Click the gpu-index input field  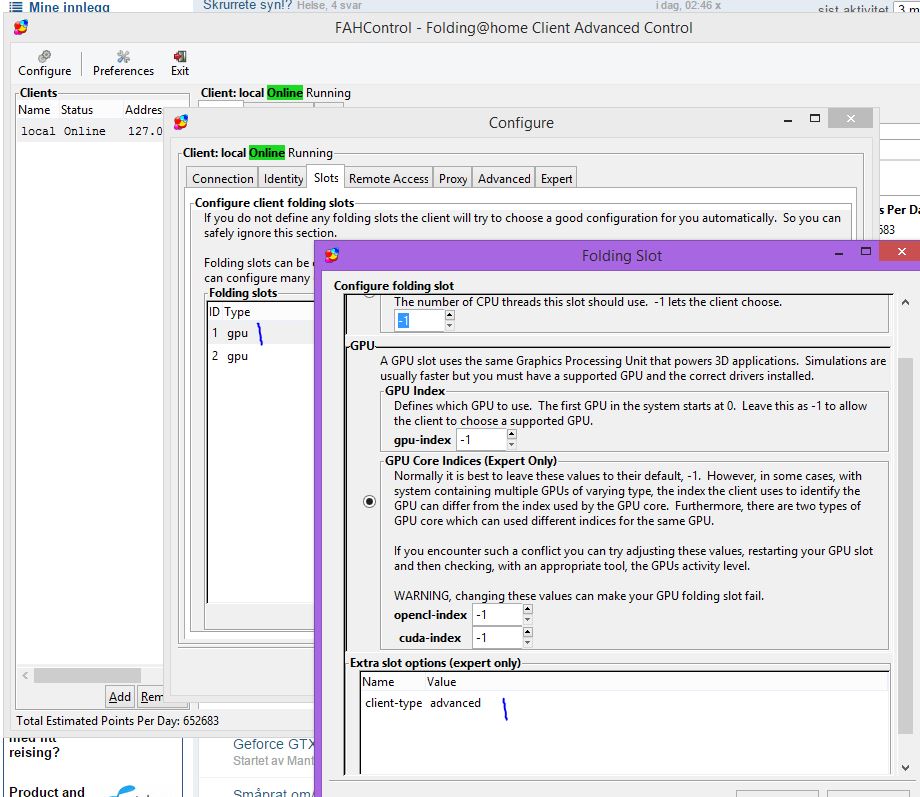(481, 440)
